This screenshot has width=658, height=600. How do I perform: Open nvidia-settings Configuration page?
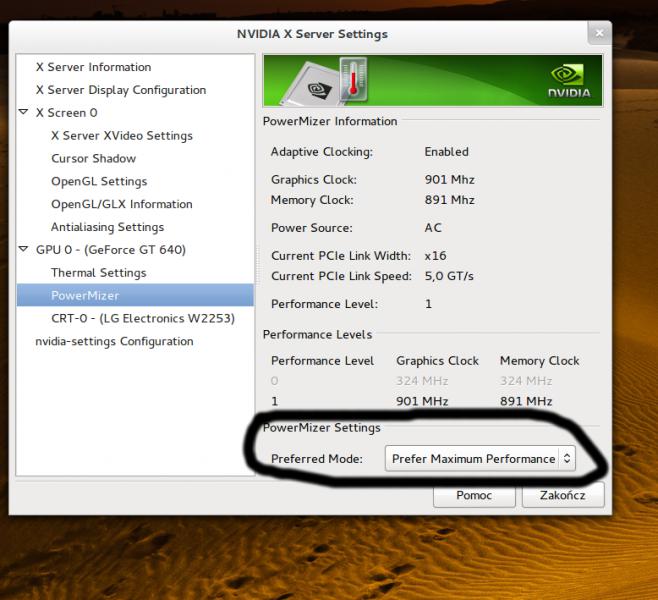pyautogui.click(x=114, y=341)
